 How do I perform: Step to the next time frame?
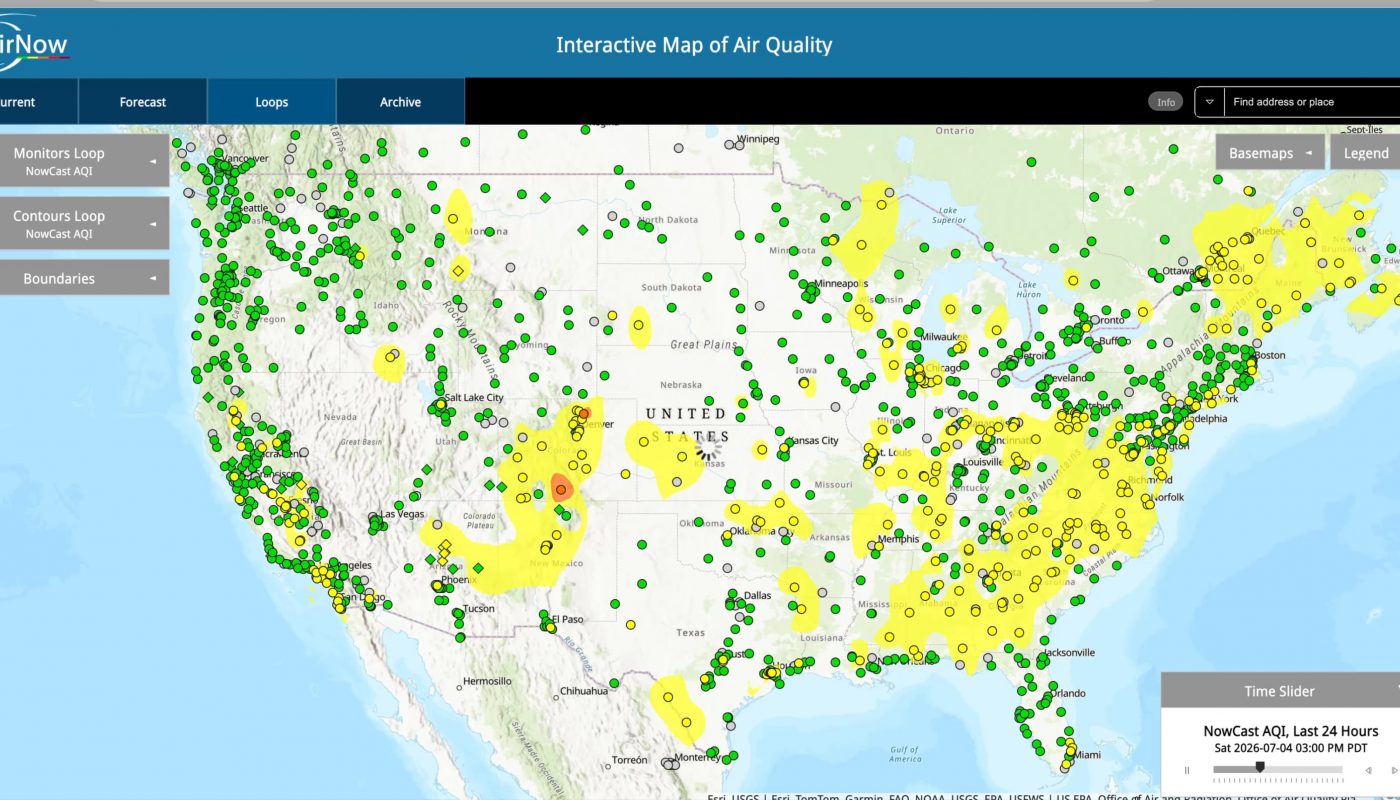point(1394,770)
